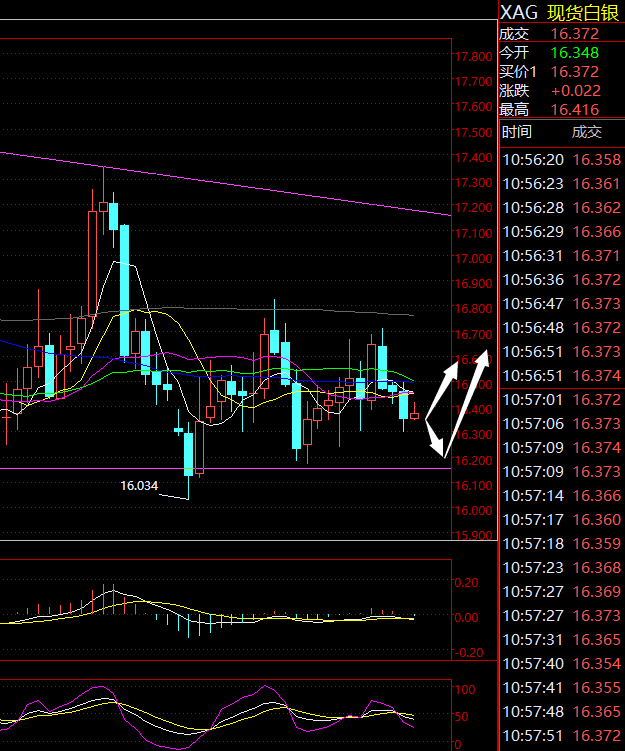Select the 10:57:09 tick priced 16.373
The height and width of the screenshot is (751, 625).
click(x=562, y=471)
